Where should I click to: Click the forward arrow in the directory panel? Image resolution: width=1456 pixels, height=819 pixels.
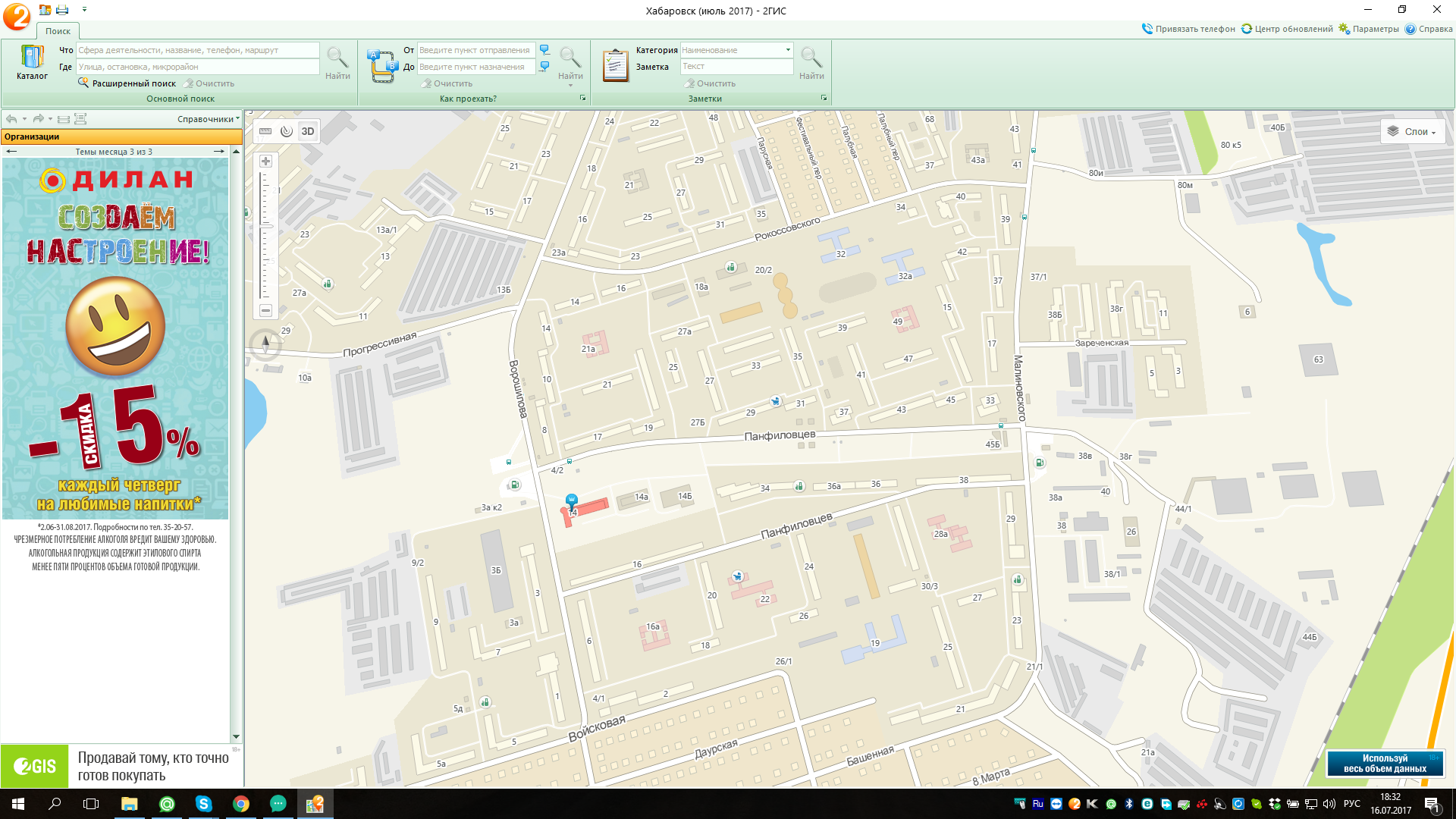(x=38, y=119)
